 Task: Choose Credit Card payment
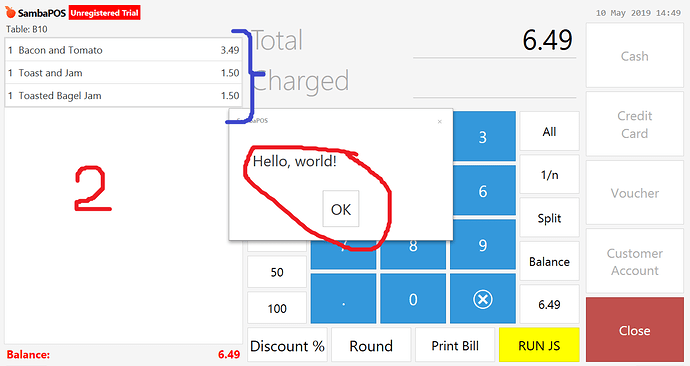click(635, 124)
